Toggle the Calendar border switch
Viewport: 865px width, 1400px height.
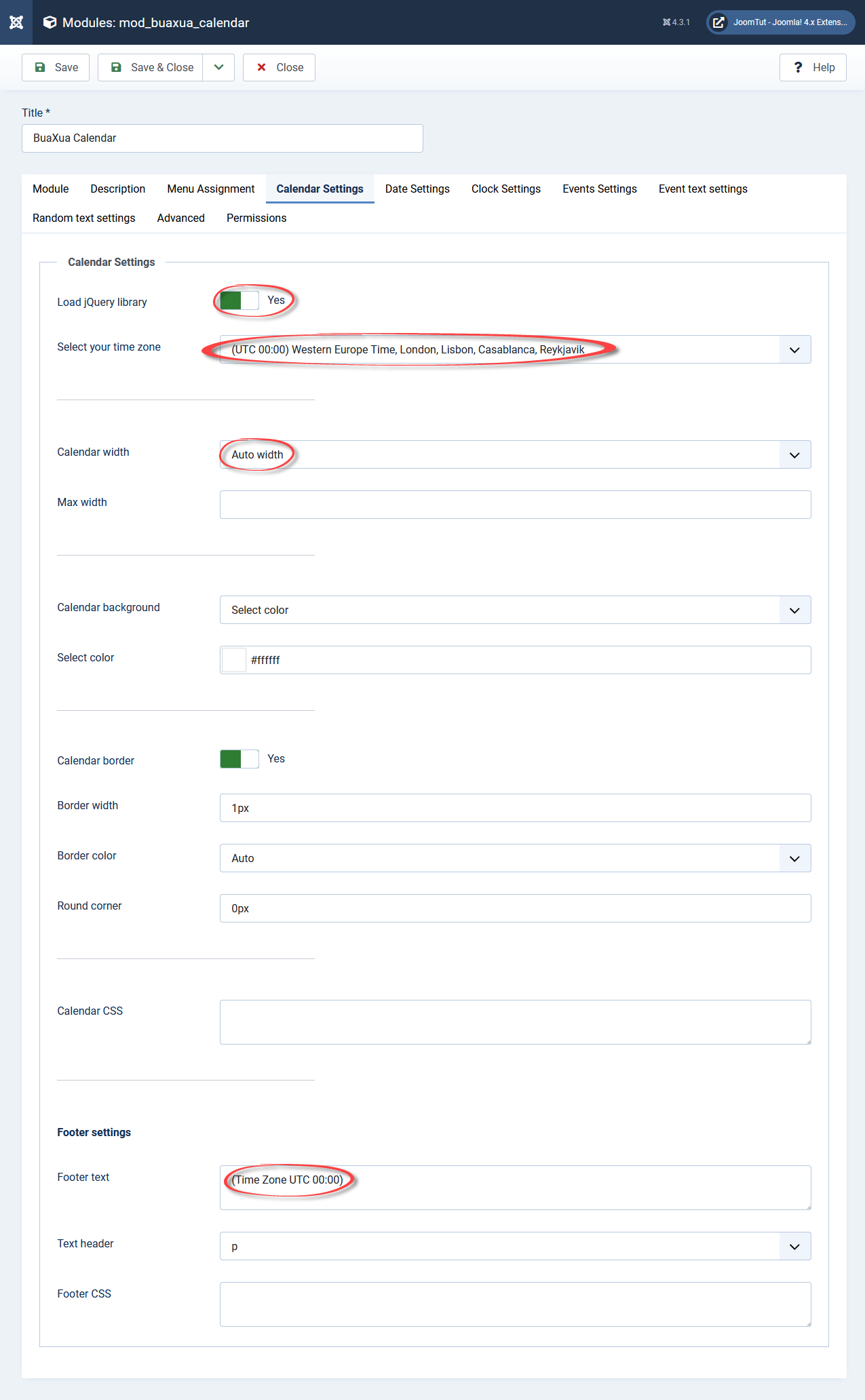(x=239, y=759)
